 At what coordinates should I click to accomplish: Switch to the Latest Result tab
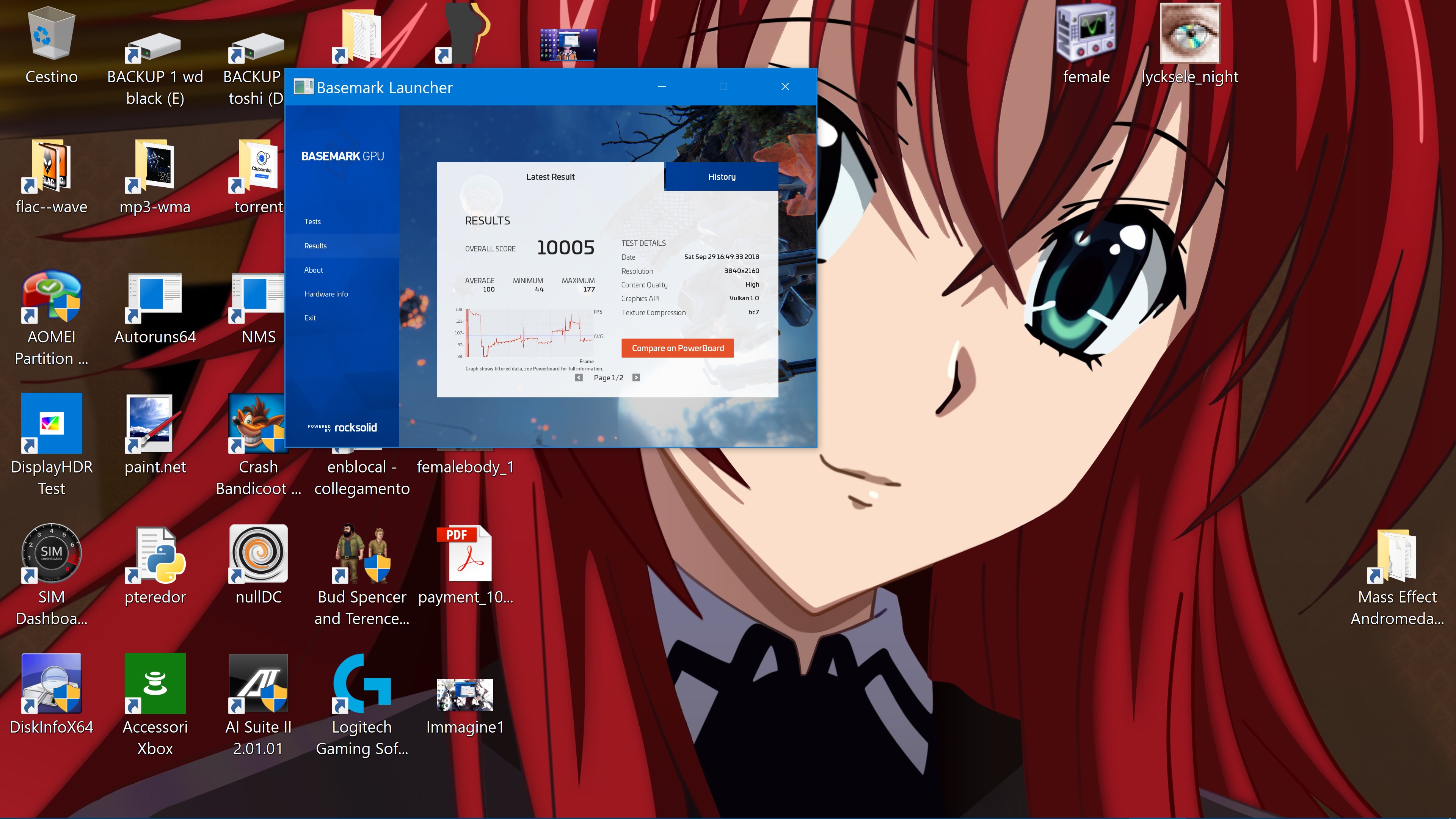(550, 177)
